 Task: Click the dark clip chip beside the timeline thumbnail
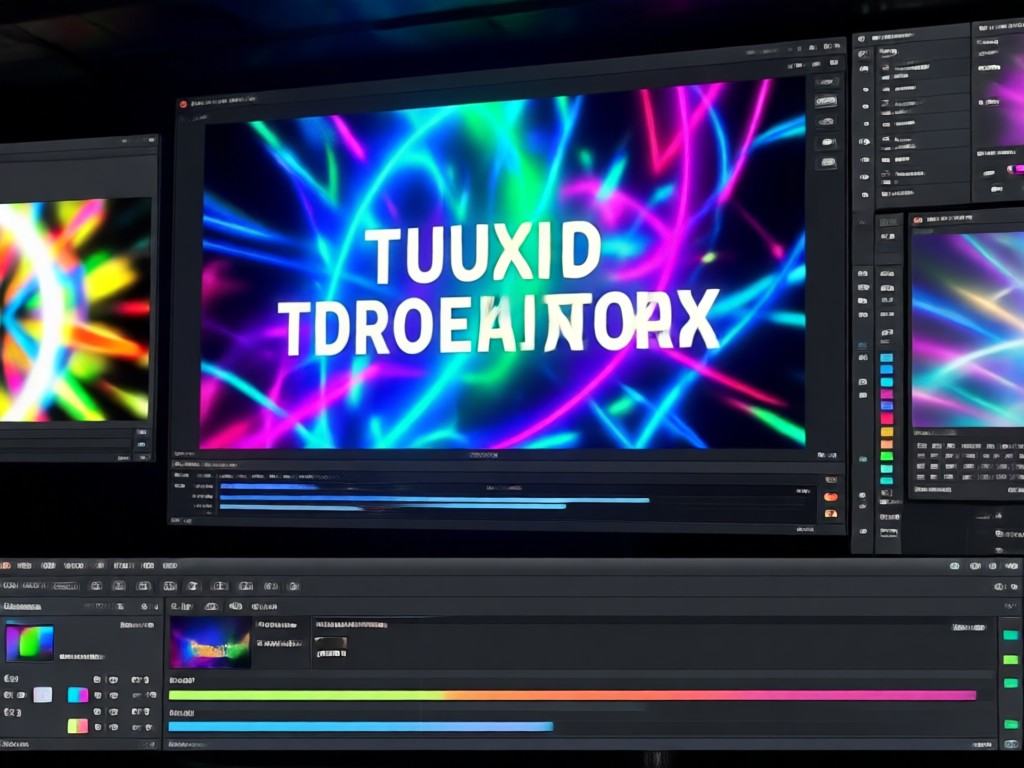coord(330,643)
